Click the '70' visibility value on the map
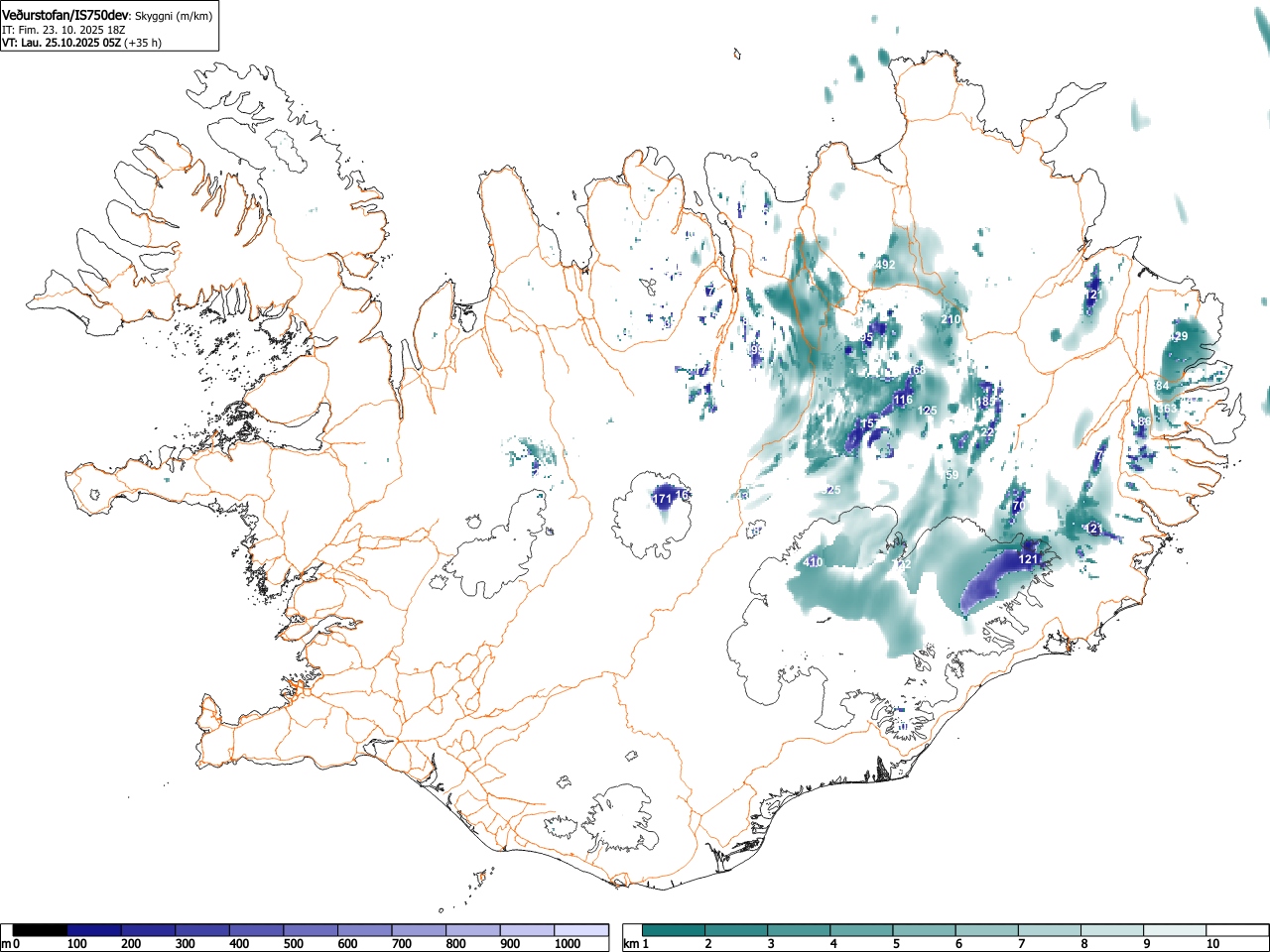 [x=1018, y=506]
